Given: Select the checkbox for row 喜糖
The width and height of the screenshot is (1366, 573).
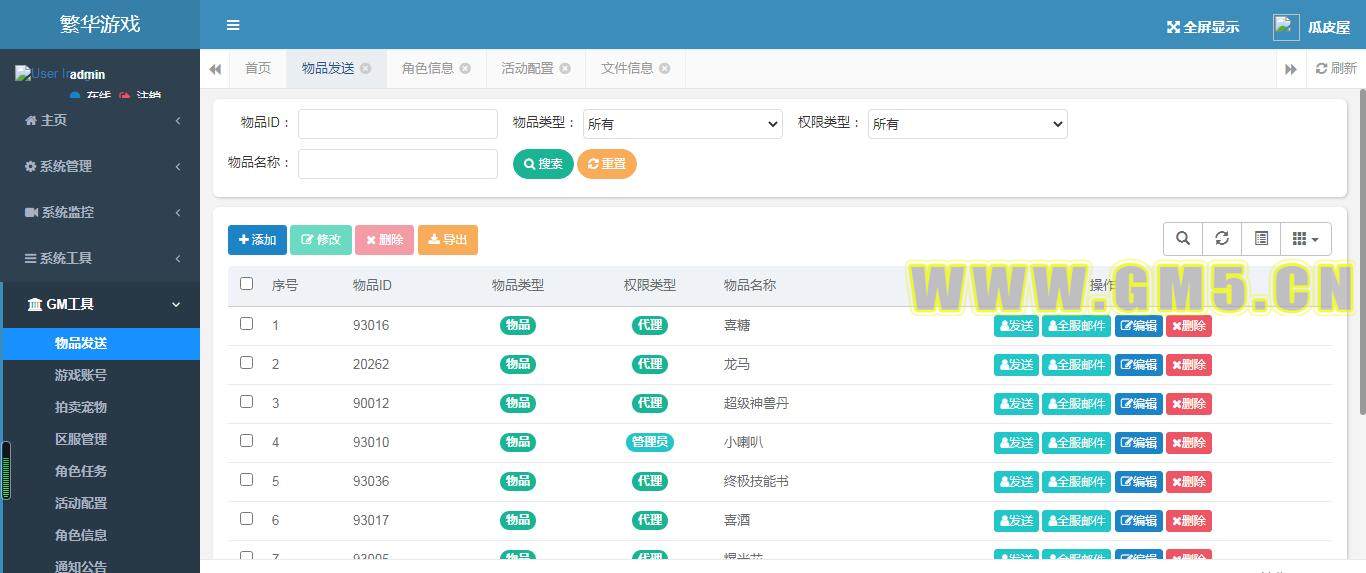Looking at the screenshot, I should [247, 324].
